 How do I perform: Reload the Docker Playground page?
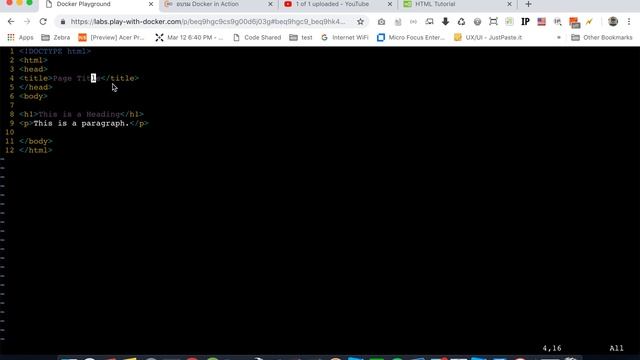(43, 22)
